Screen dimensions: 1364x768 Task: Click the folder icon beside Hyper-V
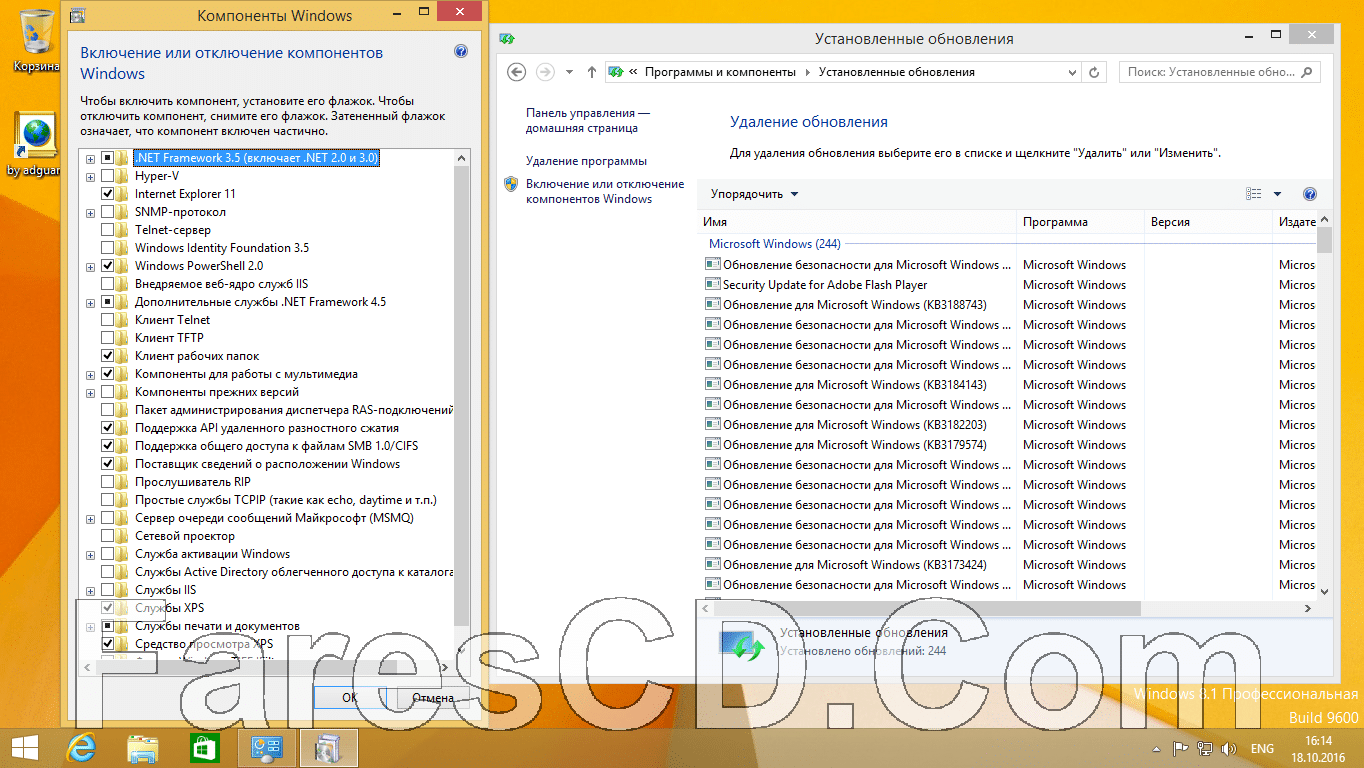123,176
